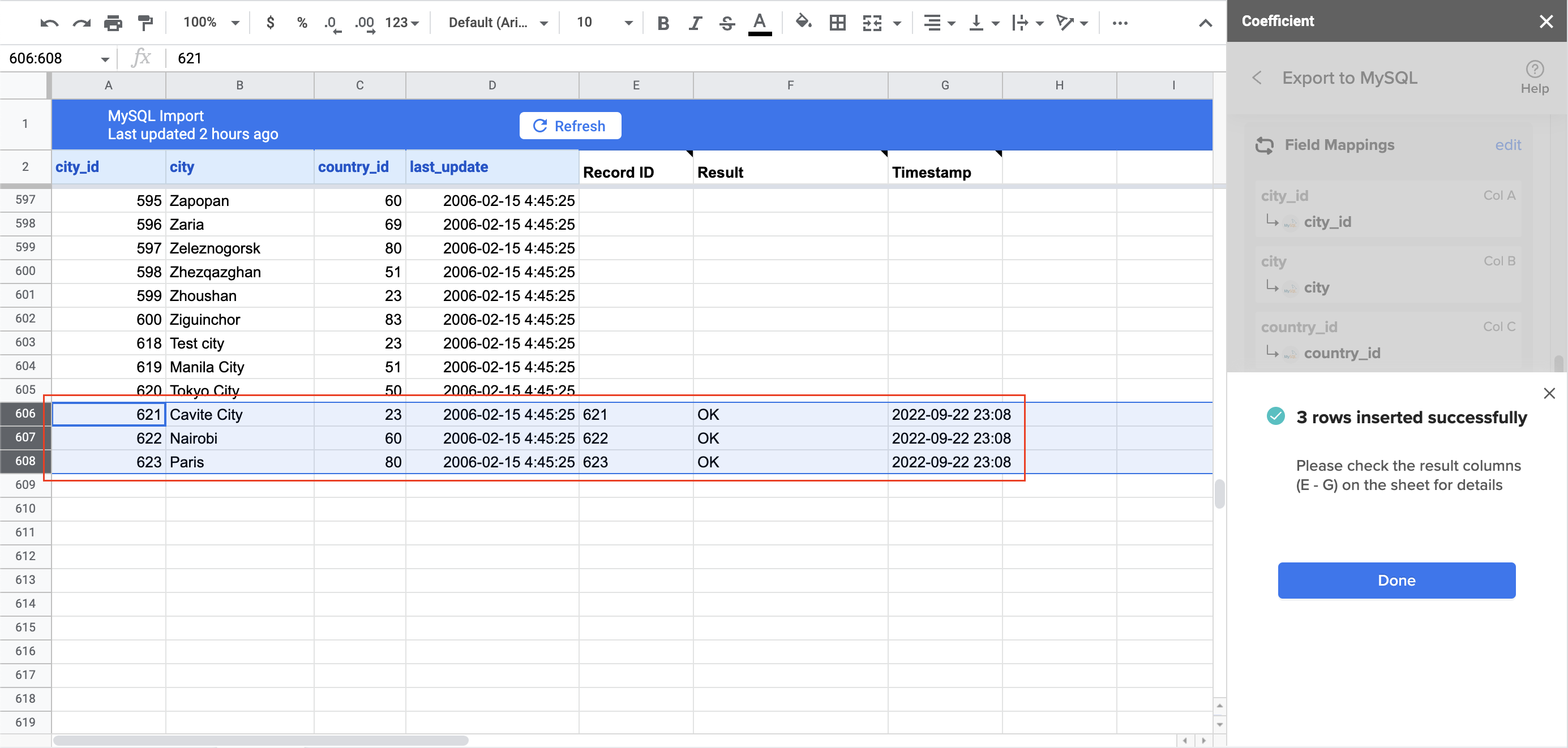Select column D header
The image size is (1568, 748).
492,85
